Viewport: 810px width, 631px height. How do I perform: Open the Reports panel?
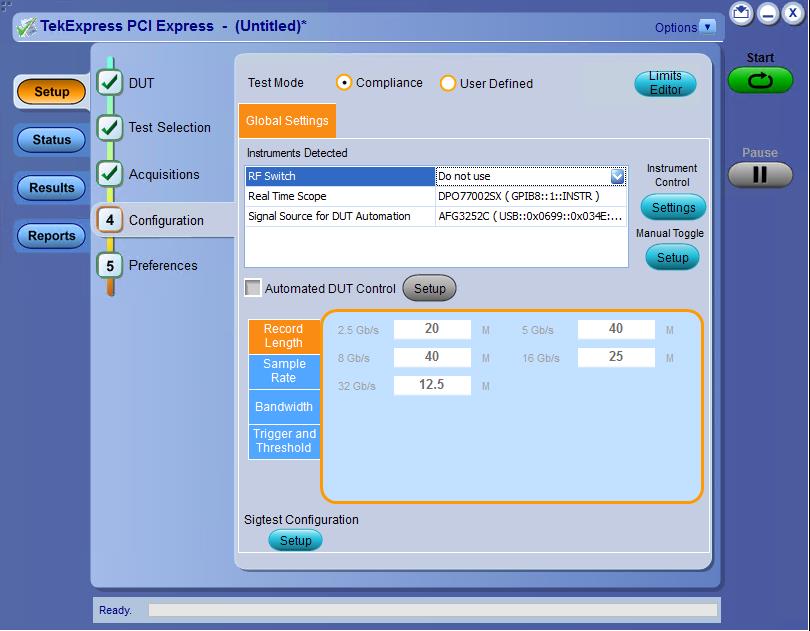tap(51, 236)
